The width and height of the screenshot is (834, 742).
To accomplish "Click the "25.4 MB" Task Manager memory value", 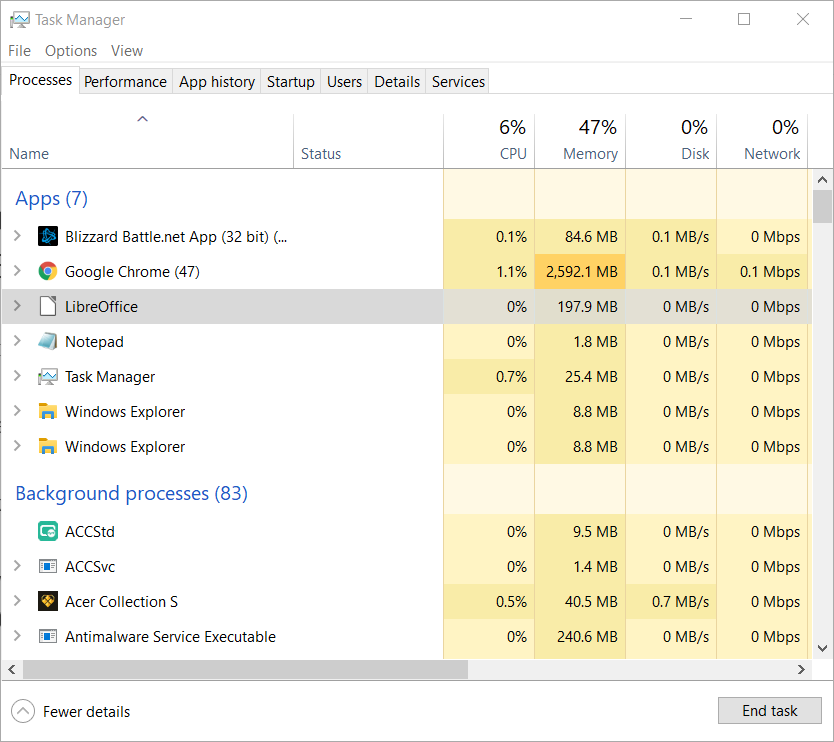I will point(591,377).
